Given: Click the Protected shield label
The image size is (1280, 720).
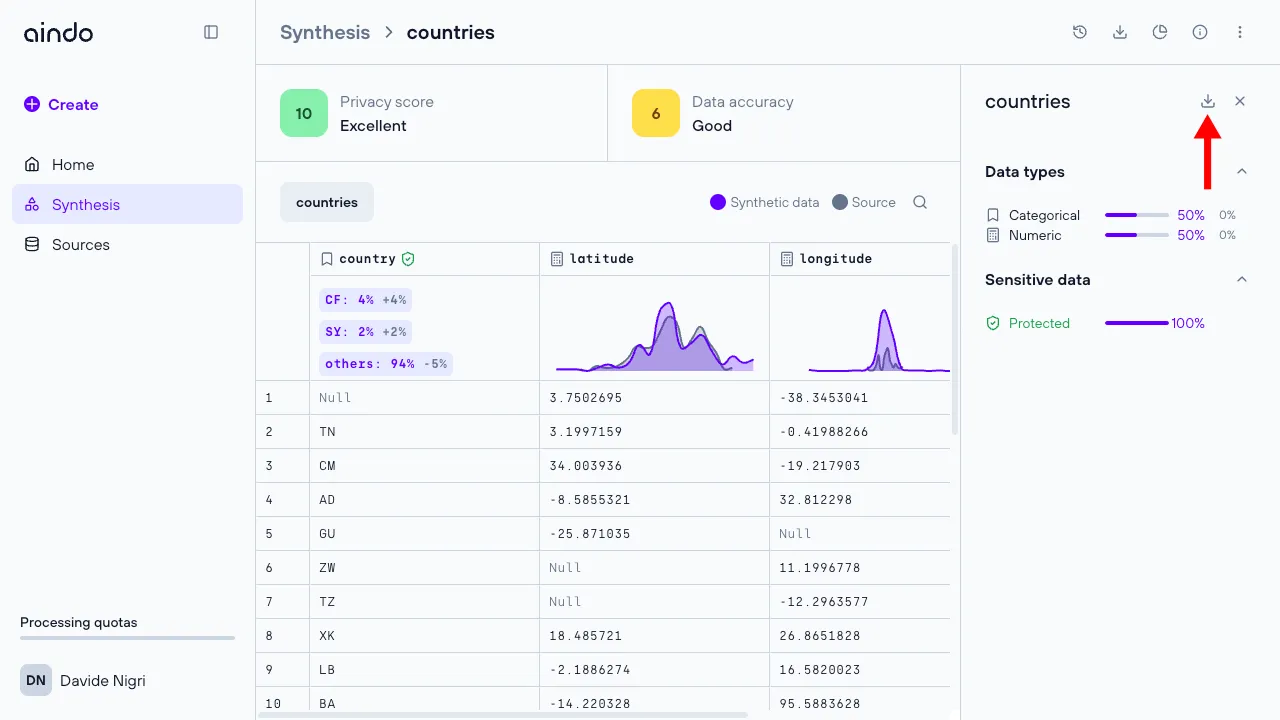Looking at the screenshot, I should point(1028,323).
